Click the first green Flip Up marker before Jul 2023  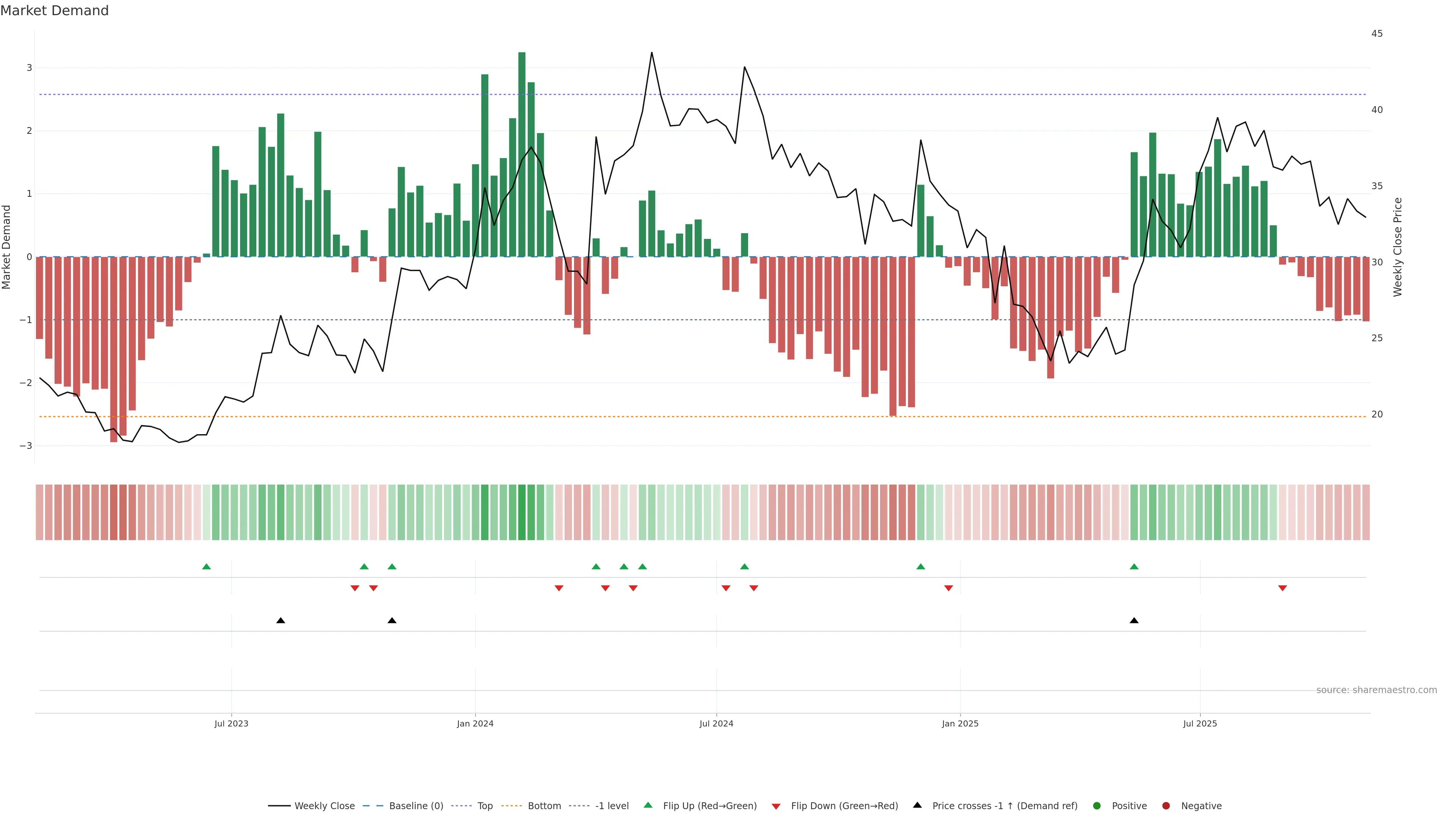click(x=206, y=566)
